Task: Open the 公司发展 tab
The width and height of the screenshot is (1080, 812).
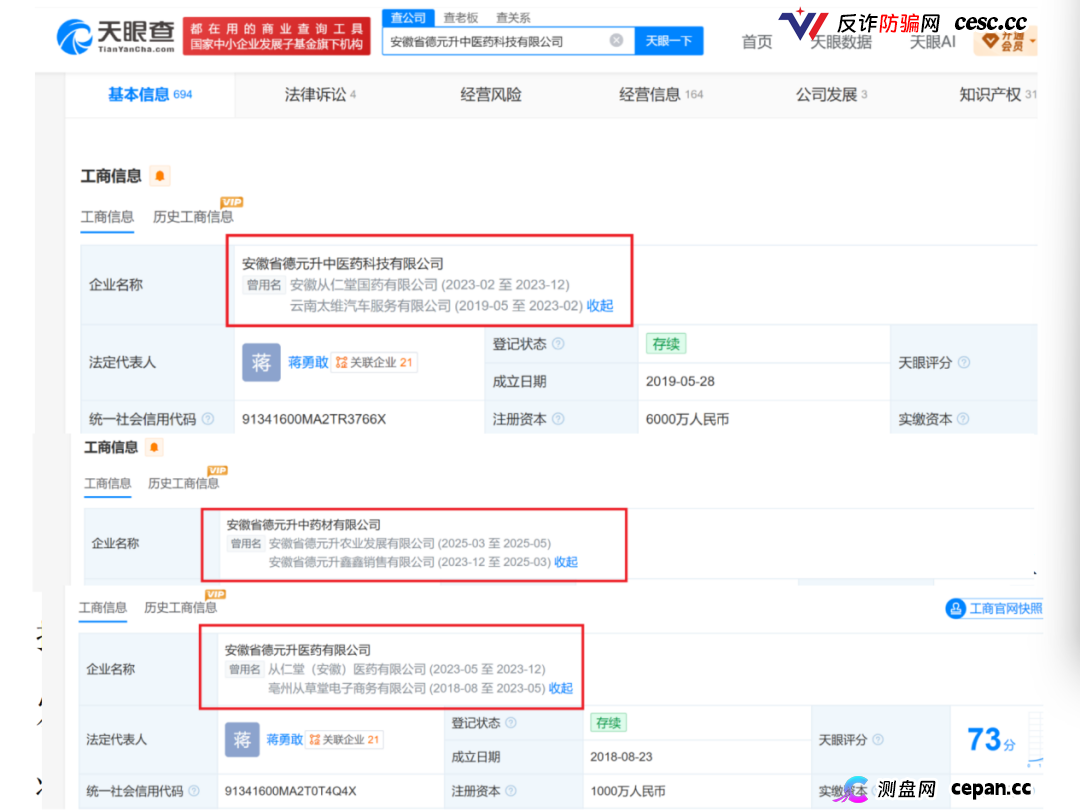Action: (831, 94)
